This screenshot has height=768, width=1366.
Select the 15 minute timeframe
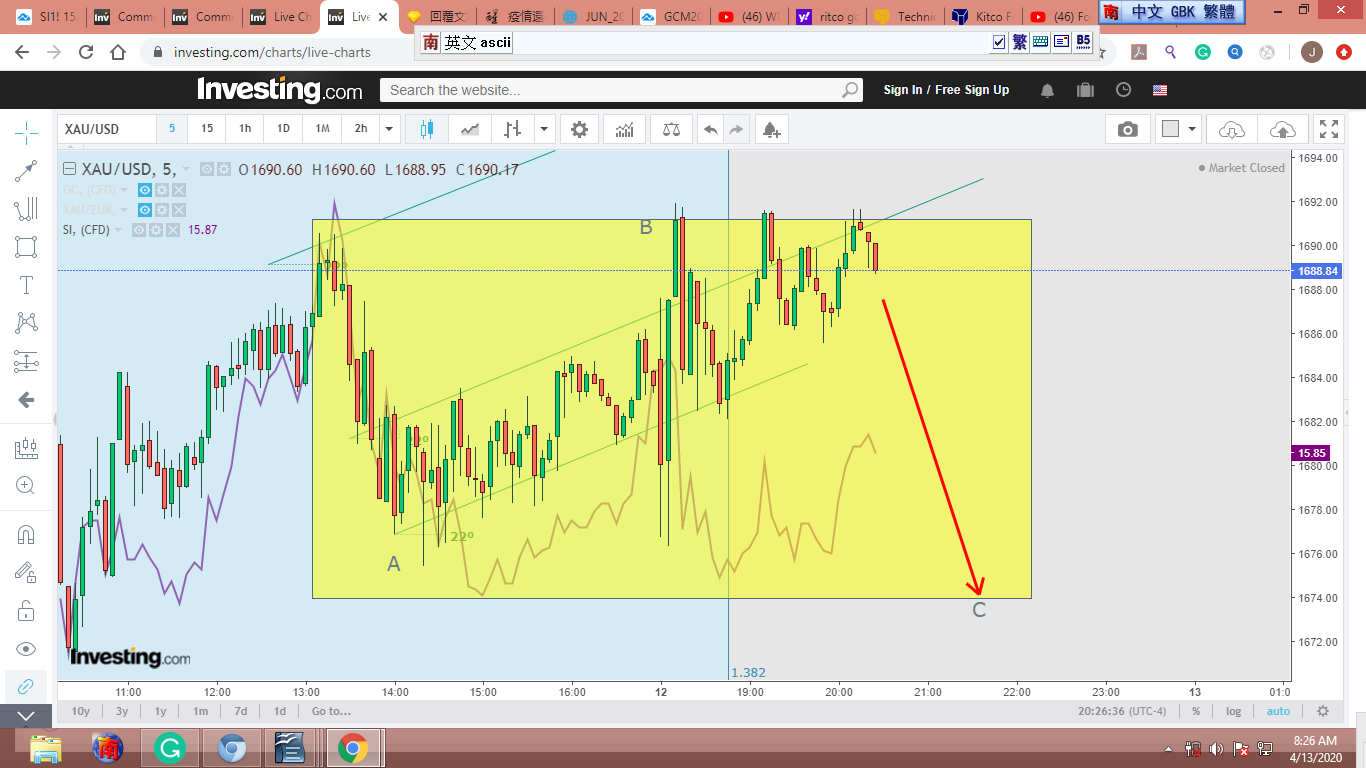tap(207, 129)
